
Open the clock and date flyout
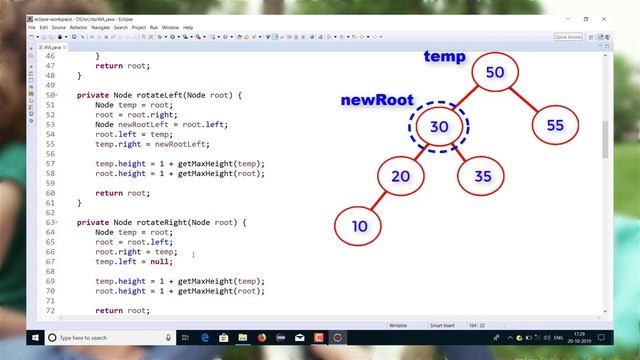(580, 338)
